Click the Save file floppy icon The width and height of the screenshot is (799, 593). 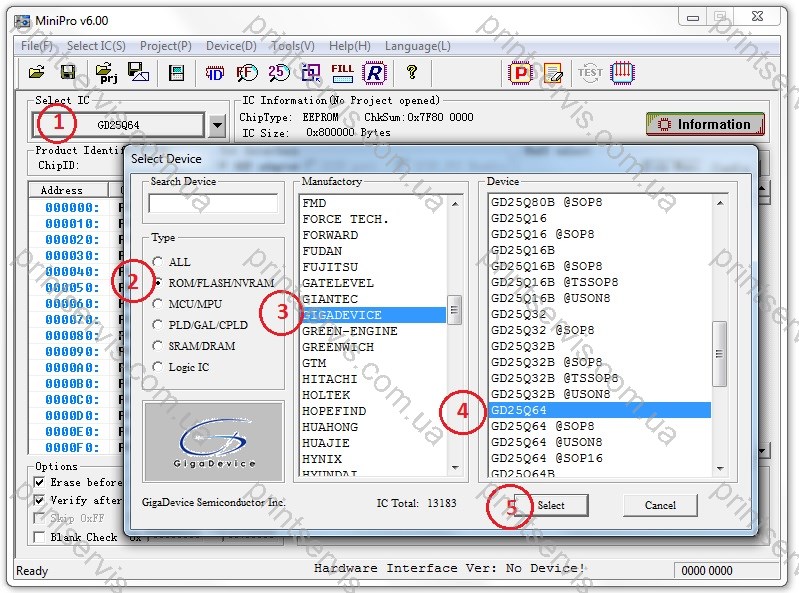[67, 72]
